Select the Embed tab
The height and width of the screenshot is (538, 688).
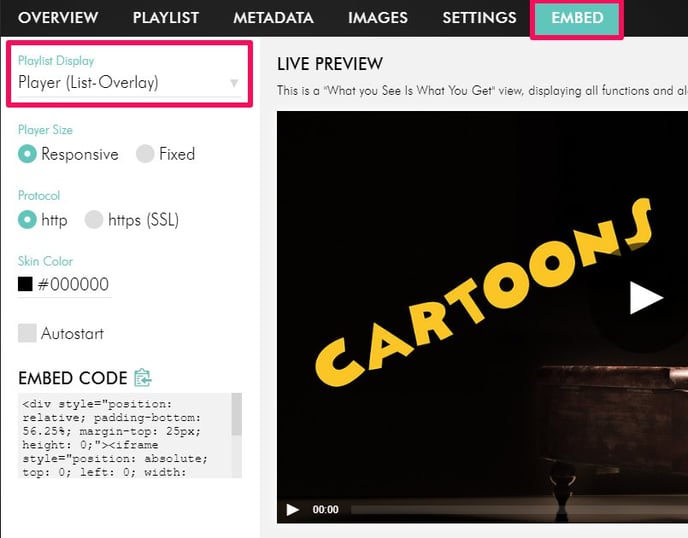point(577,18)
